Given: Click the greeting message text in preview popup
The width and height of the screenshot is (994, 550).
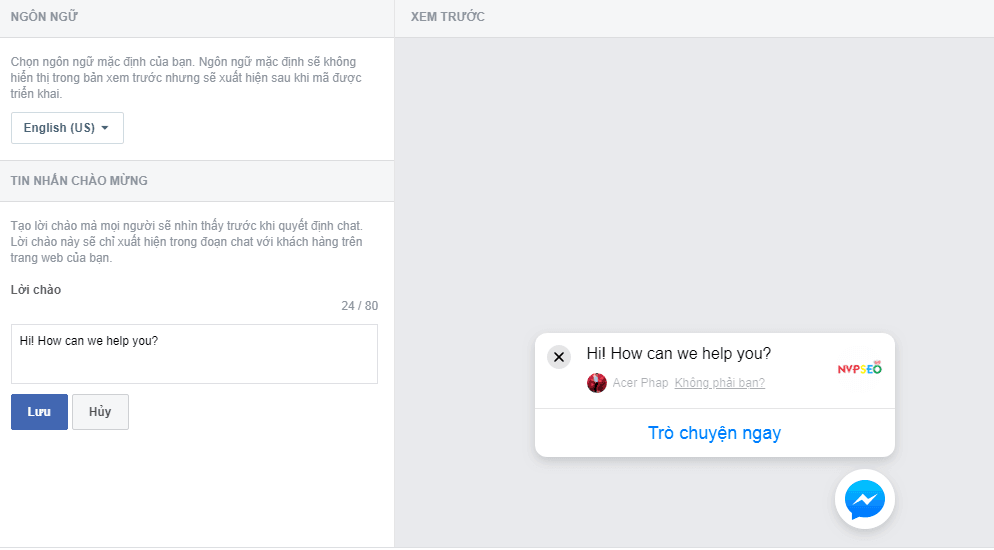Looking at the screenshot, I should 678,353.
